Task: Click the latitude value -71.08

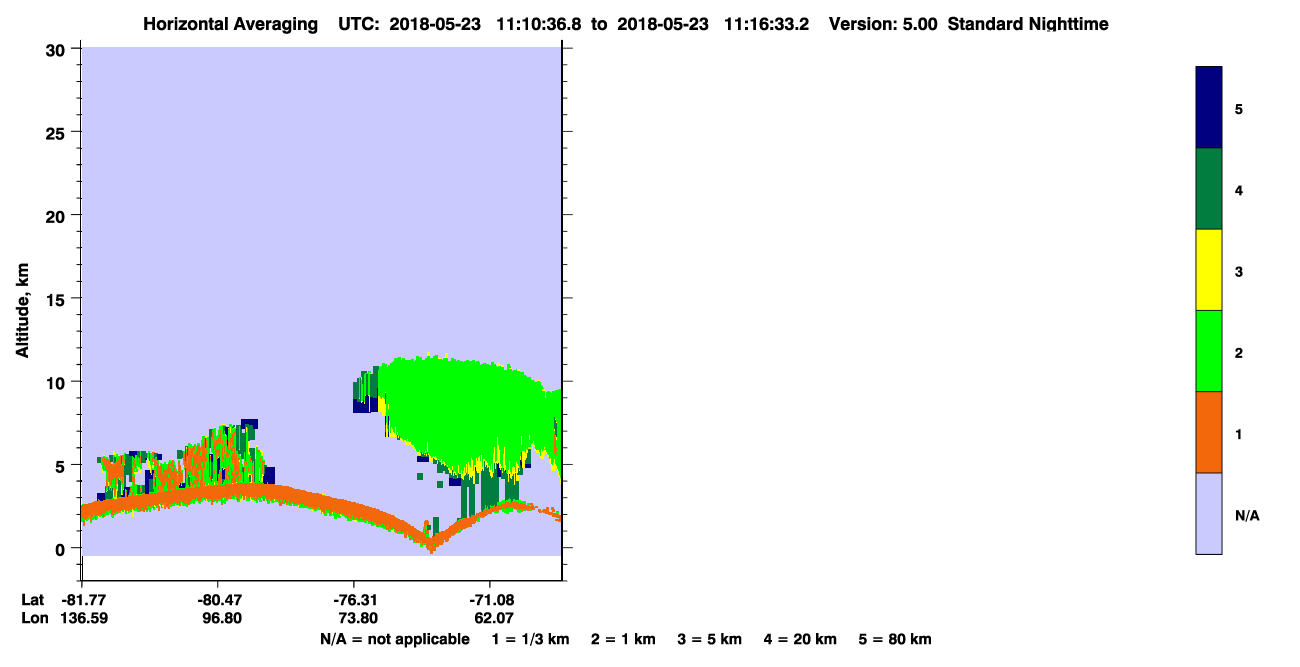Action: (490, 600)
